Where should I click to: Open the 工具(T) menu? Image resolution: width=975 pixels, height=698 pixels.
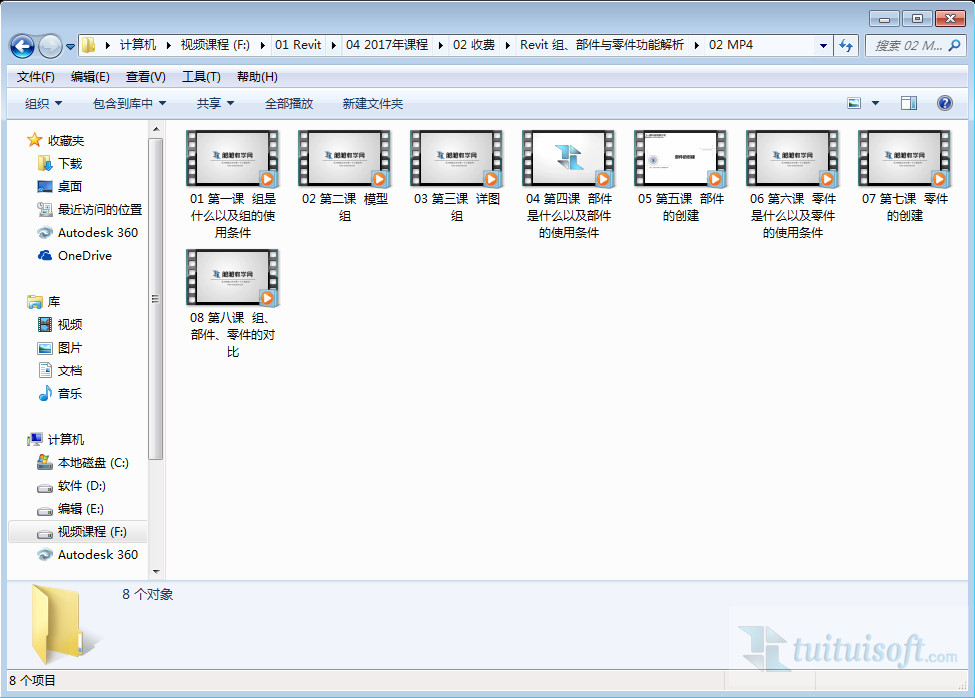point(201,77)
